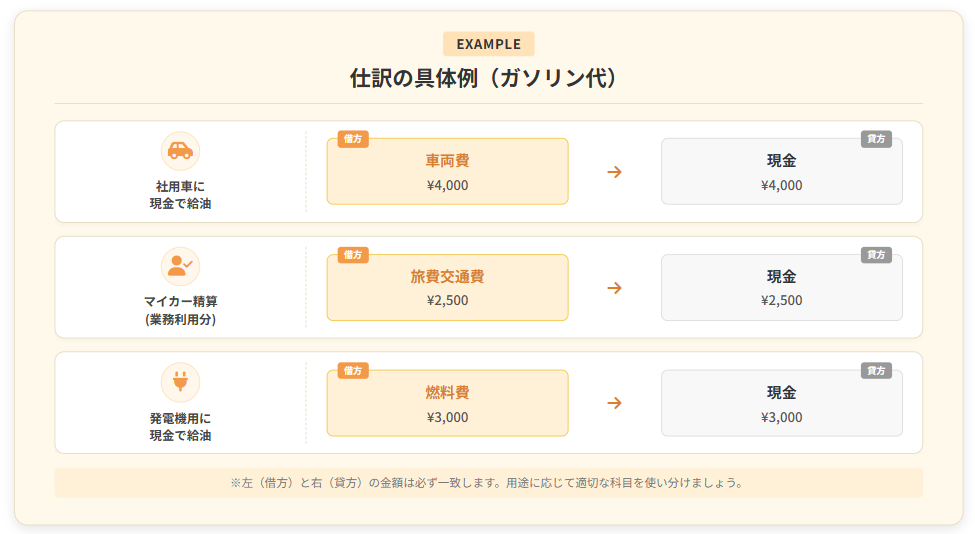975x534 pixels.
Task: Click the 借方 tag above 車両費
Action: 353,139
